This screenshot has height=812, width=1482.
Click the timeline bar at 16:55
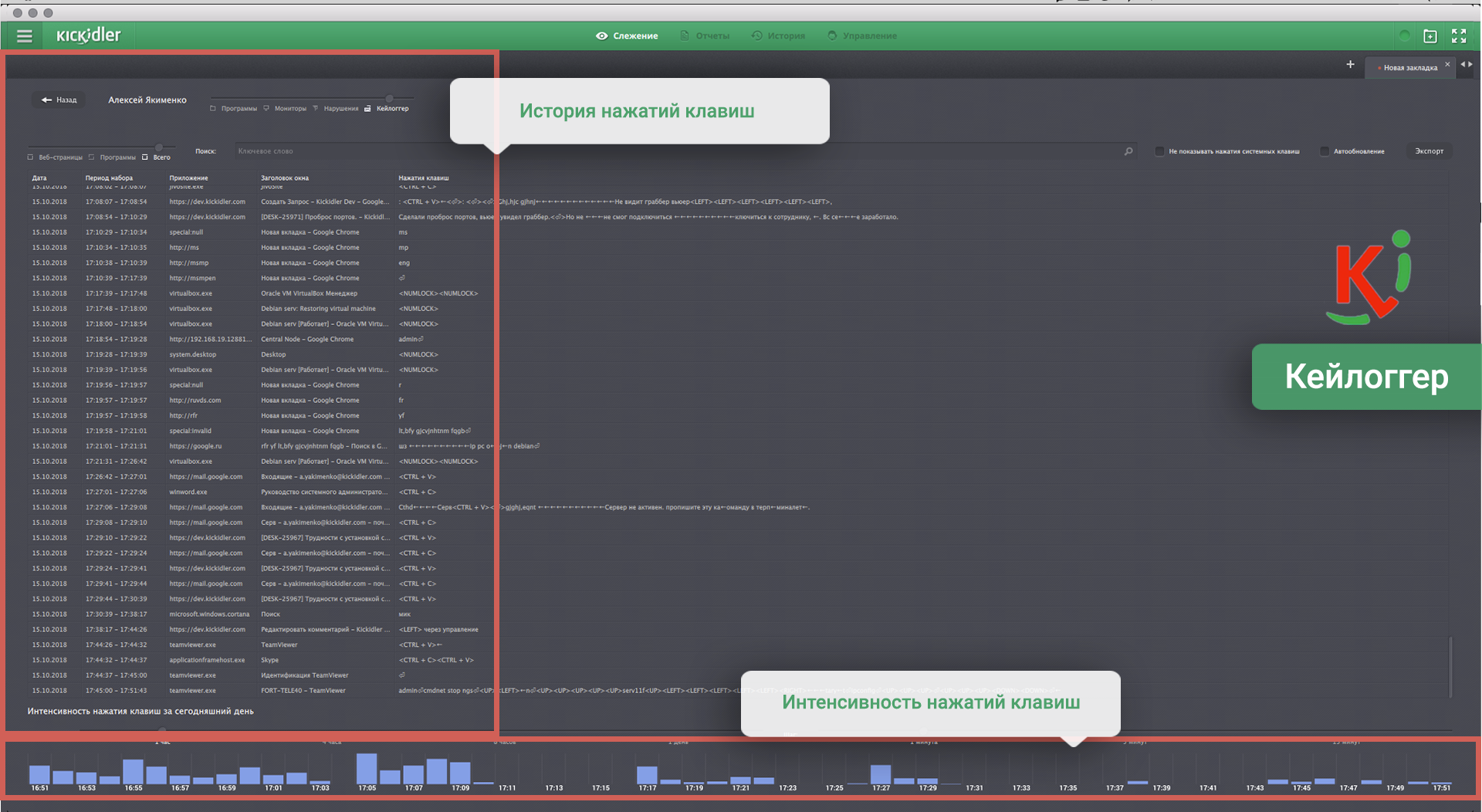(133, 772)
